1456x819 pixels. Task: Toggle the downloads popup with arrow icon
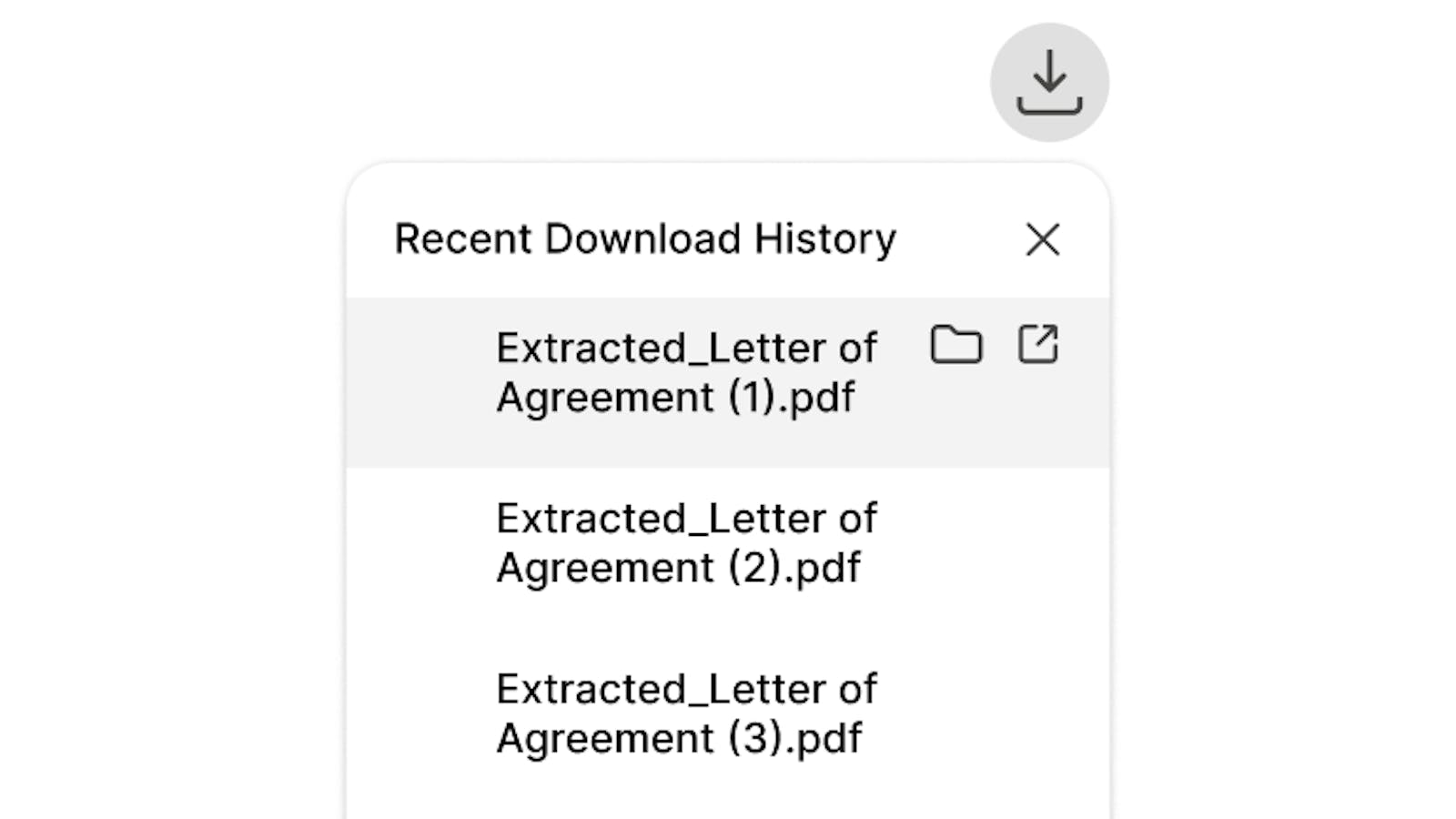click(1049, 82)
